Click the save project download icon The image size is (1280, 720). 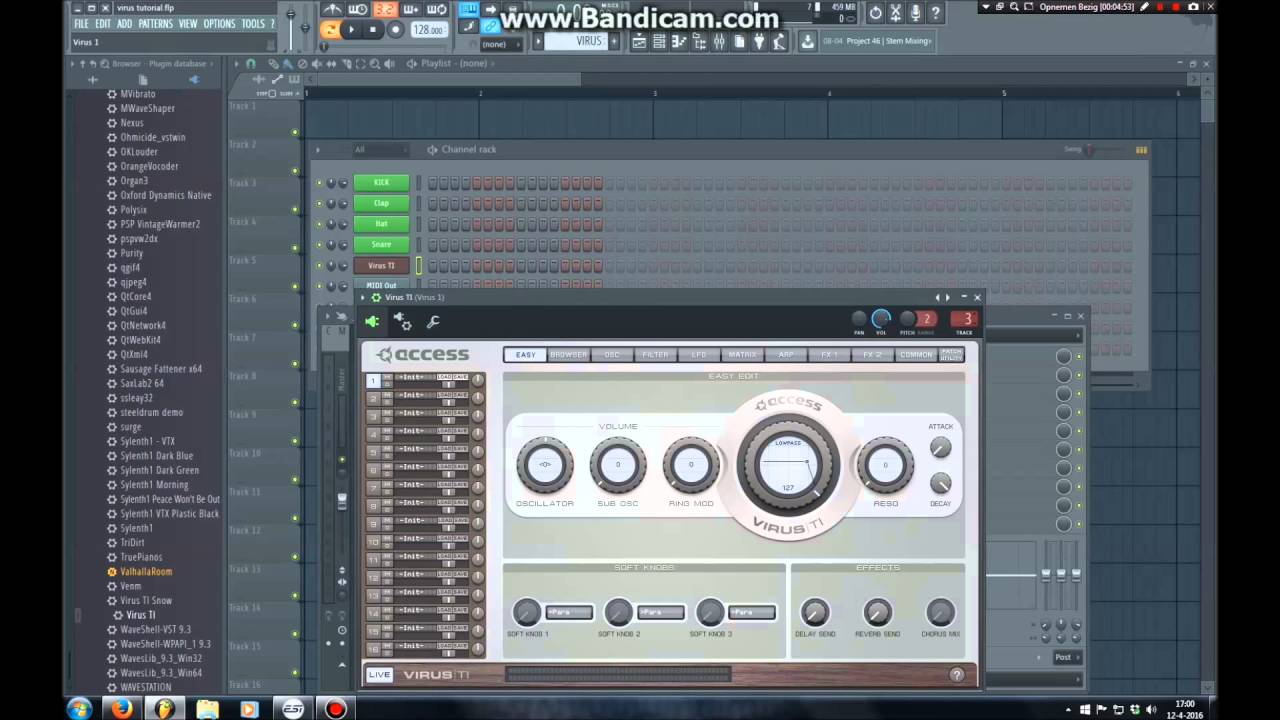(807, 42)
